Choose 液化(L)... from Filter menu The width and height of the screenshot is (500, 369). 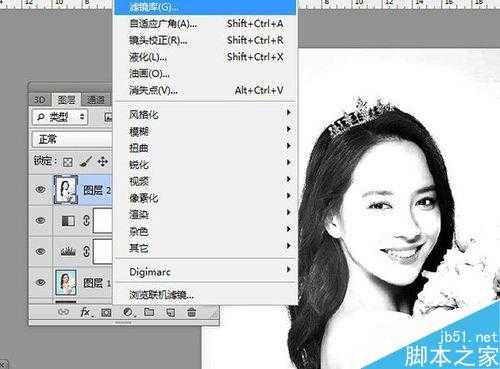click(205, 57)
